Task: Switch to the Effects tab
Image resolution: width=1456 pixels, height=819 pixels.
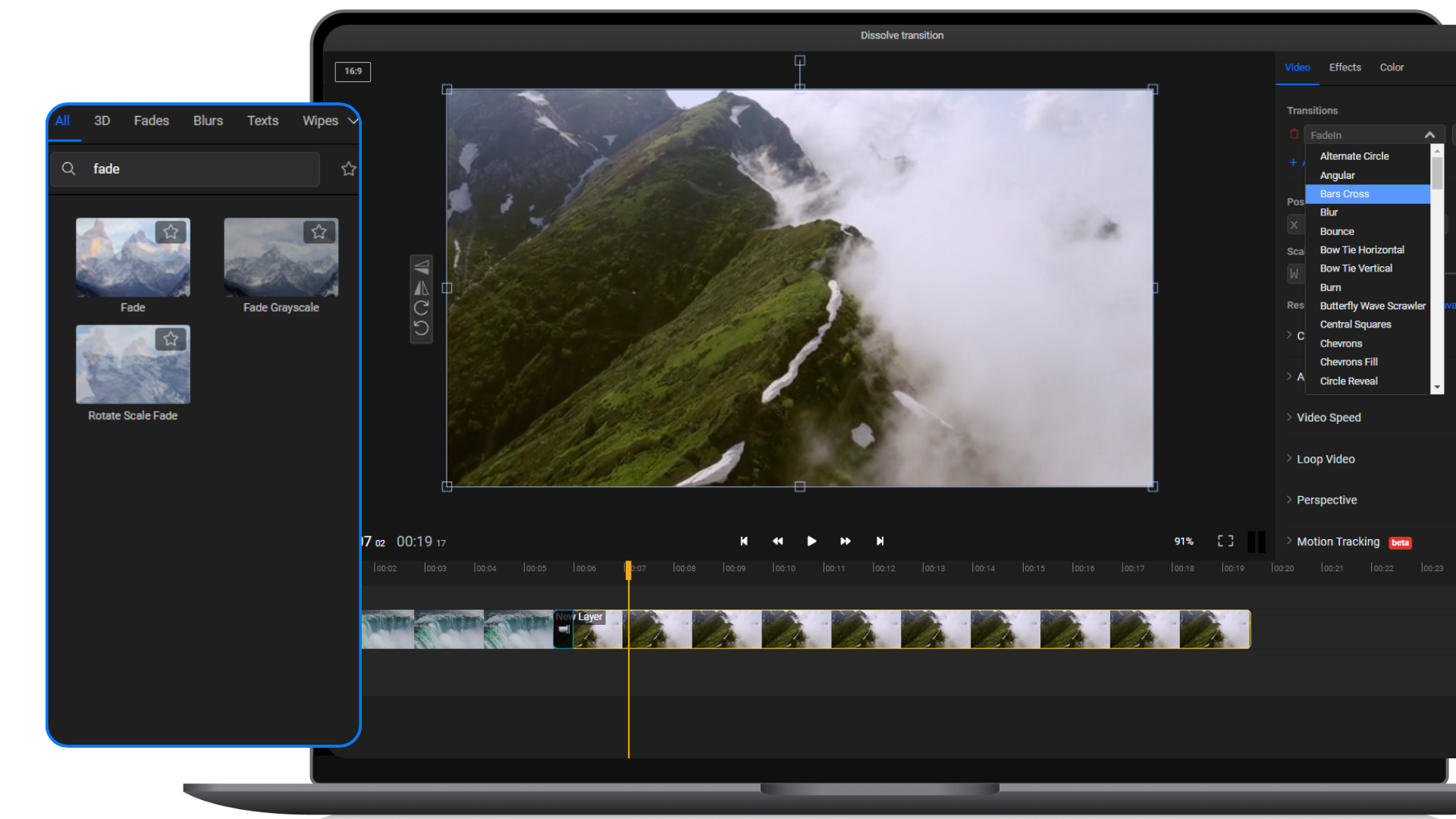Action: point(1345,67)
